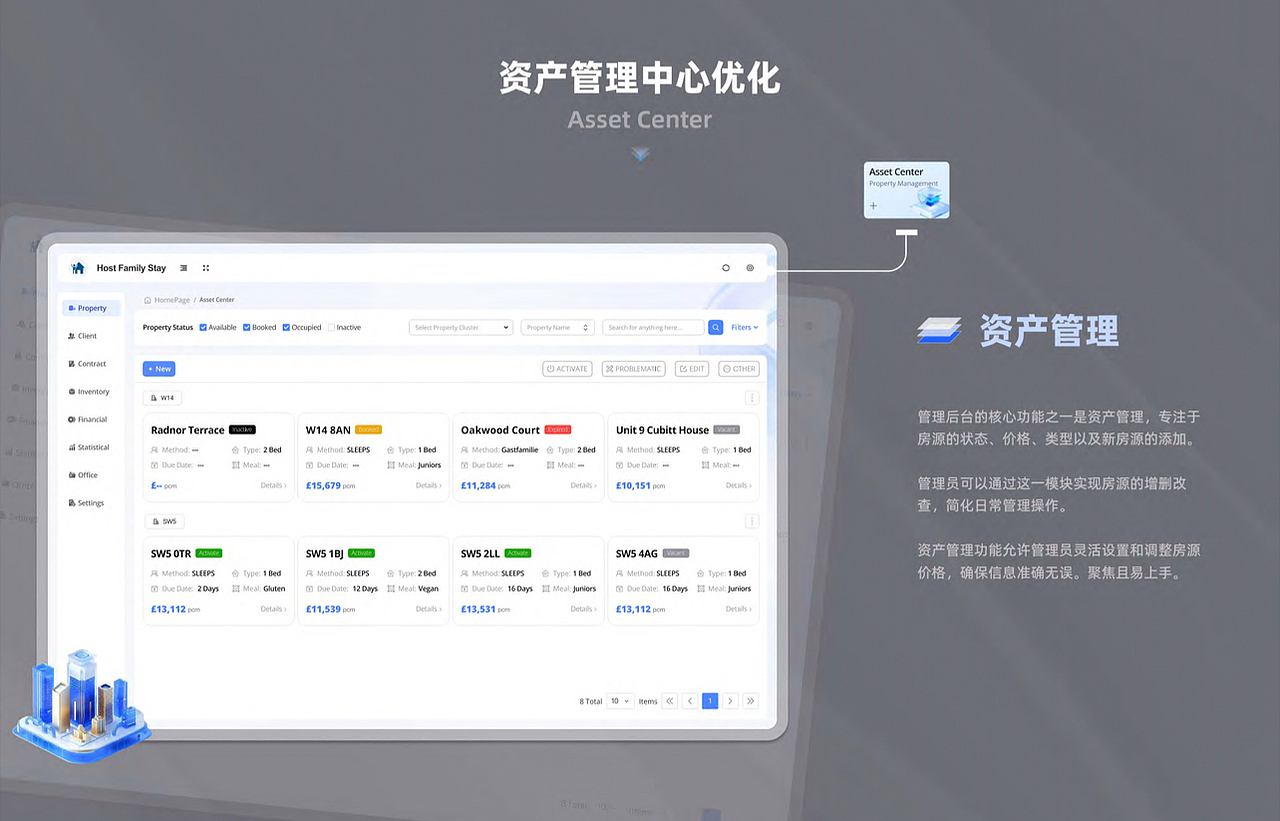Open the Client section in the sidebar
The height and width of the screenshot is (821, 1280).
[x=84, y=335]
